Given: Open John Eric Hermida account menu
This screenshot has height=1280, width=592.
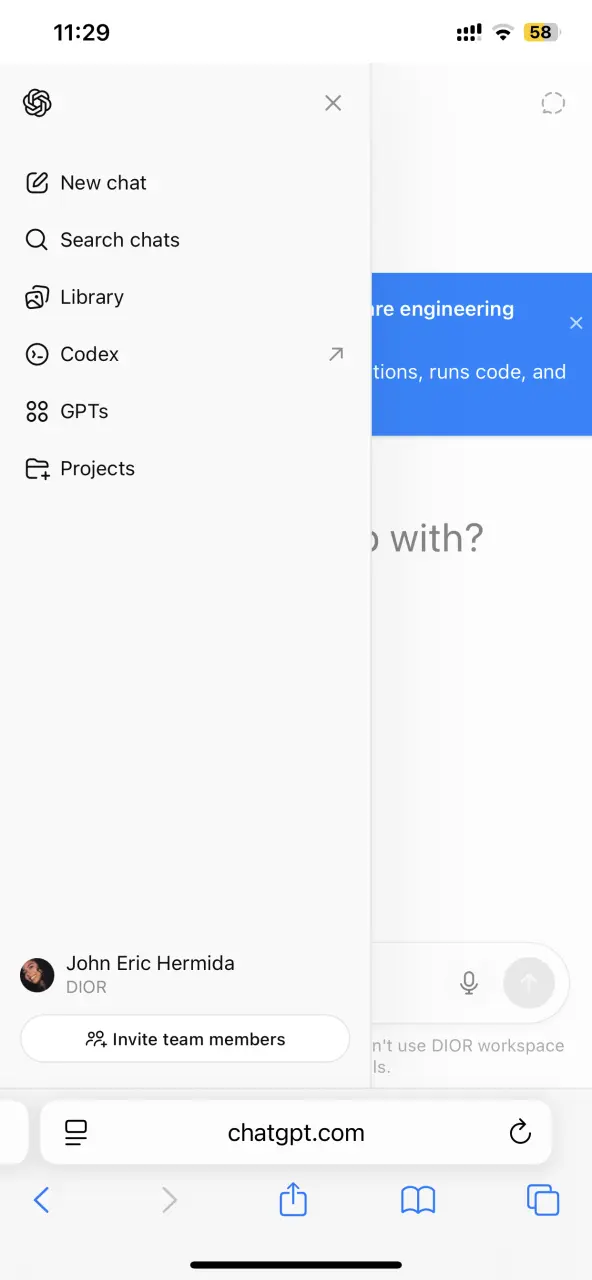Looking at the screenshot, I should 185,975.
